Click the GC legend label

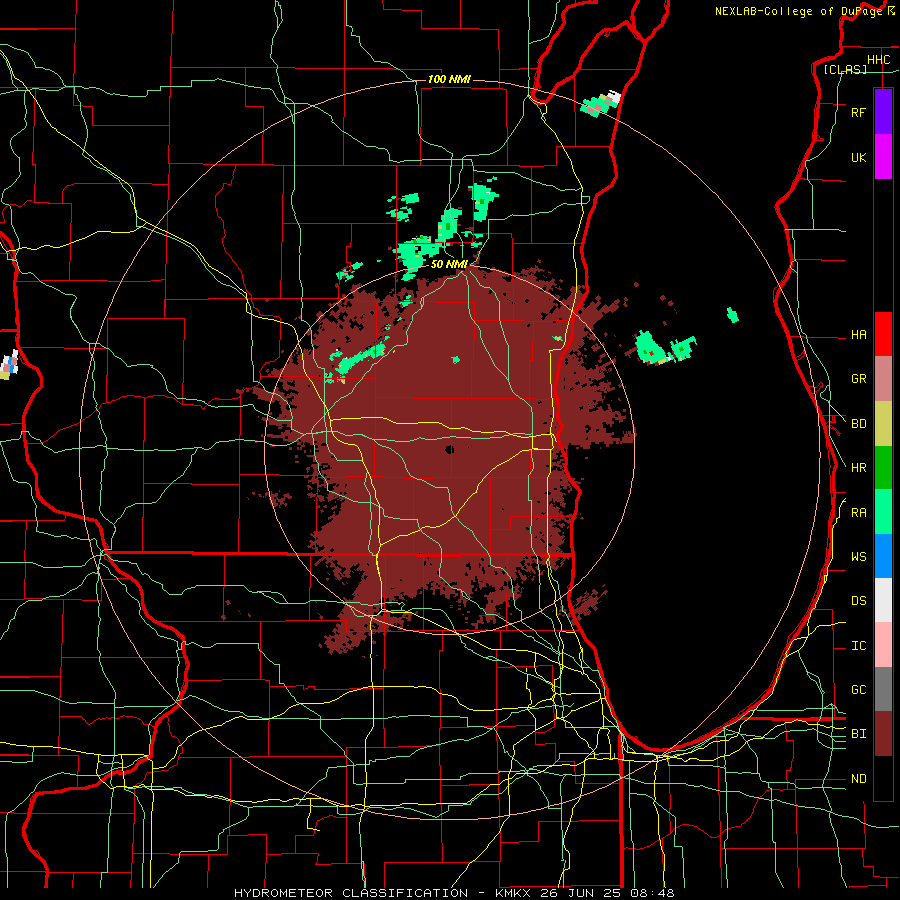click(x=858, y=690)
